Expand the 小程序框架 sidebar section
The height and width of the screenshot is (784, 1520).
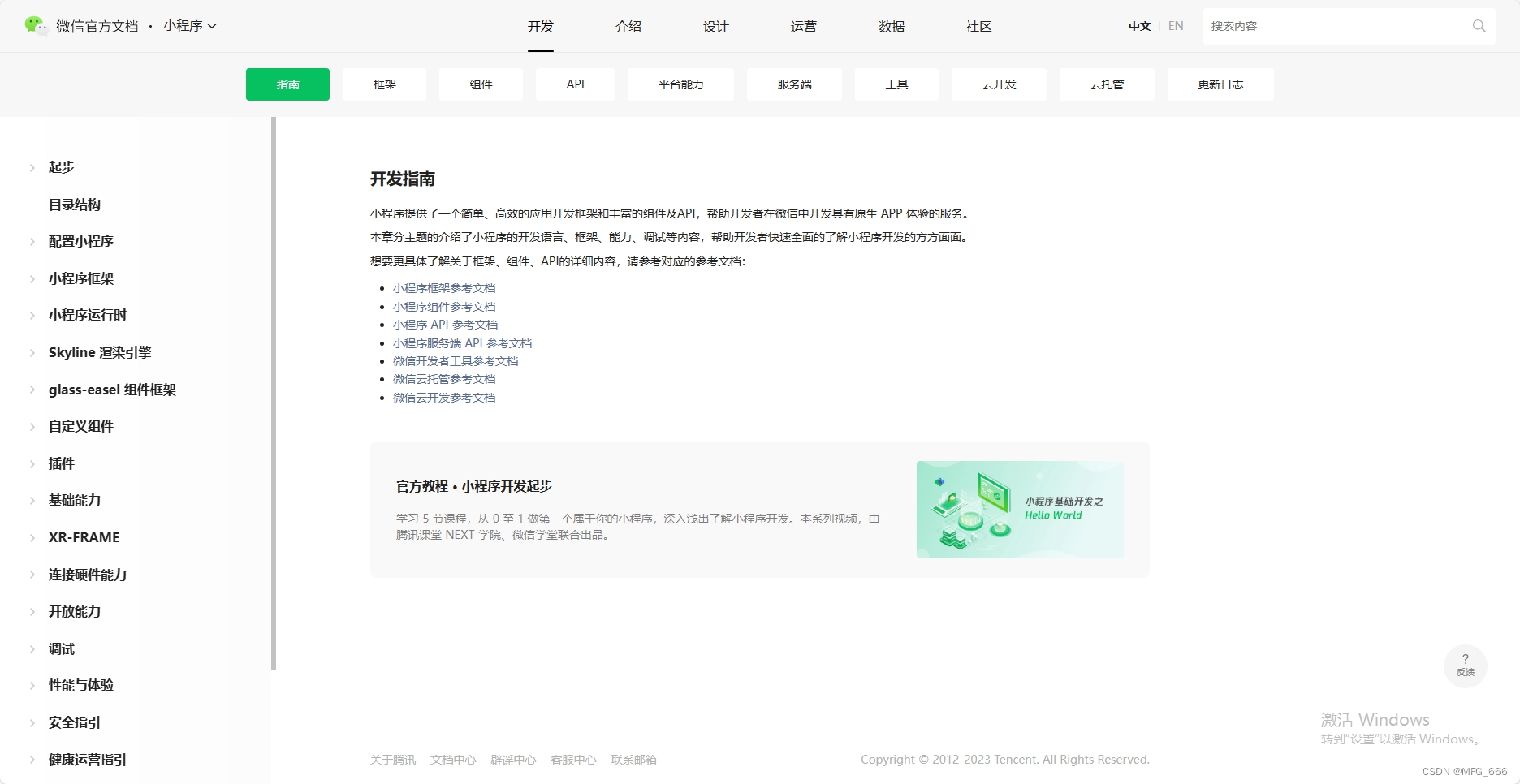tap(32, 278)
